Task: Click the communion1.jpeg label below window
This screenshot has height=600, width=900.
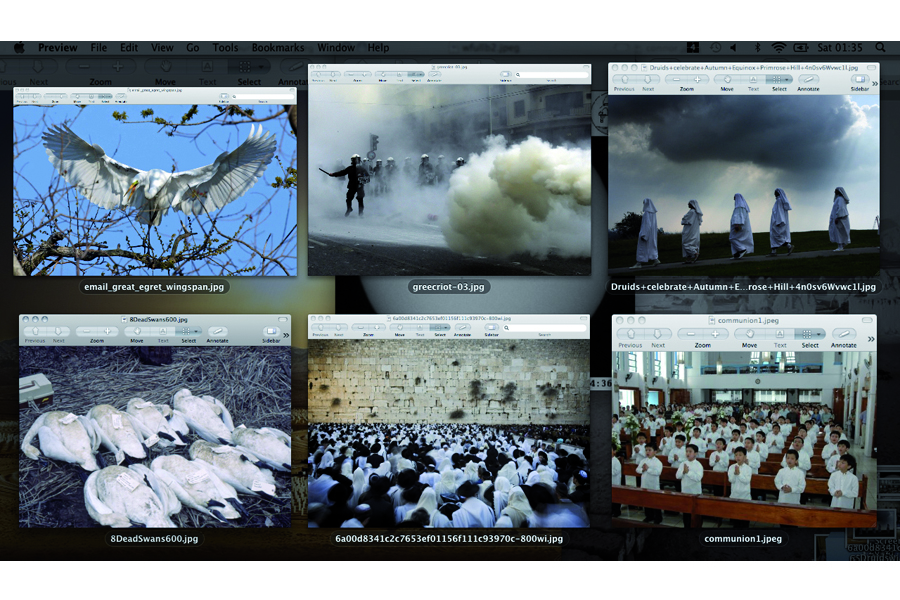Action: pos(743,539)
